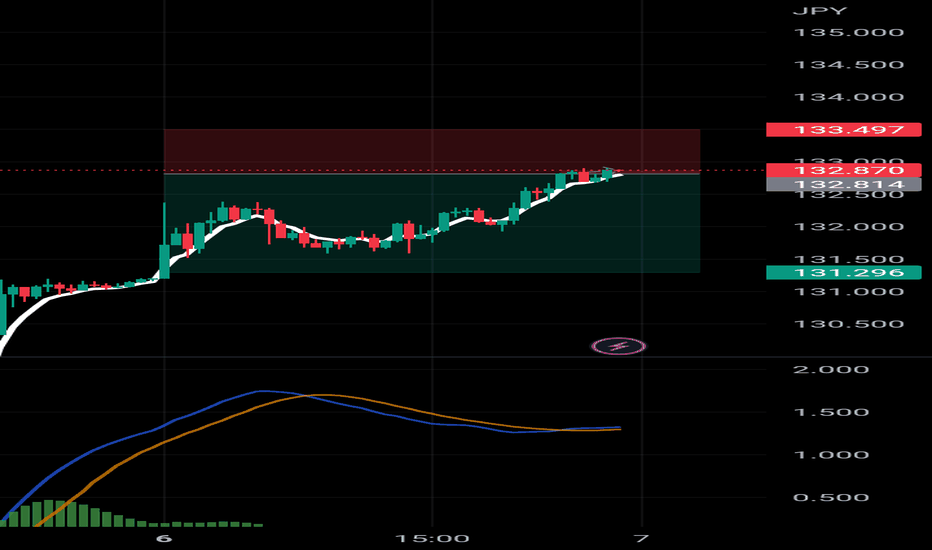
Task: Click the day 6 time axis label
Action: (x=164, y=539)
